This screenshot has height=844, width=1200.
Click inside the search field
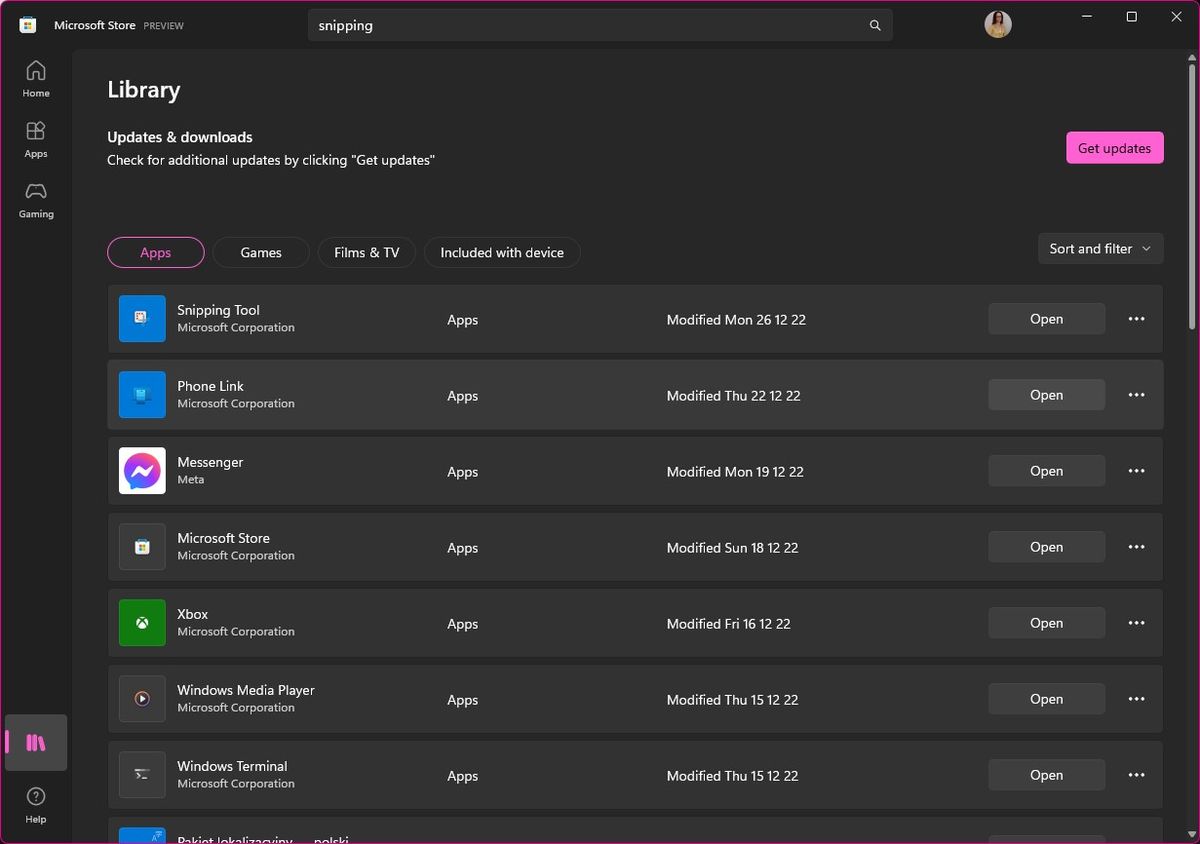(x=600, y=25)
